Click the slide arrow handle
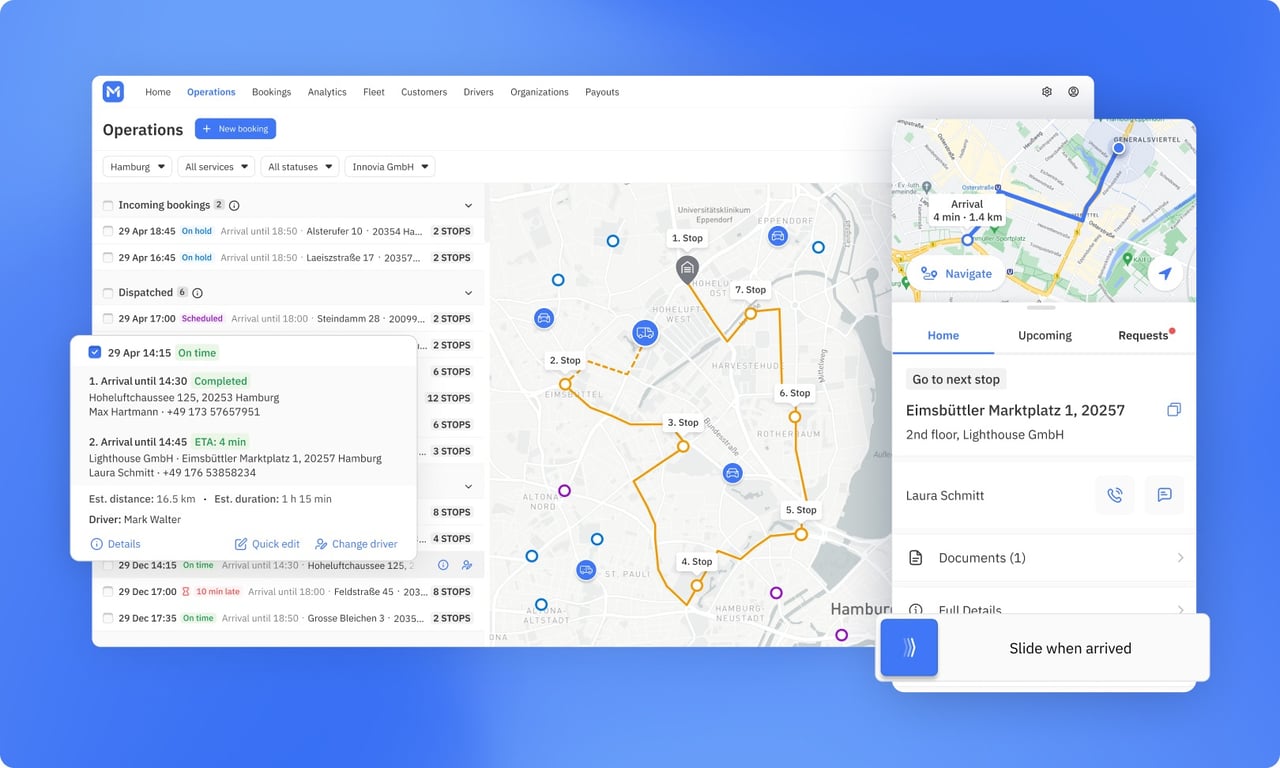Image resolution: width=1280 pixels, height=768 pixels. click(x=909, y=648)
